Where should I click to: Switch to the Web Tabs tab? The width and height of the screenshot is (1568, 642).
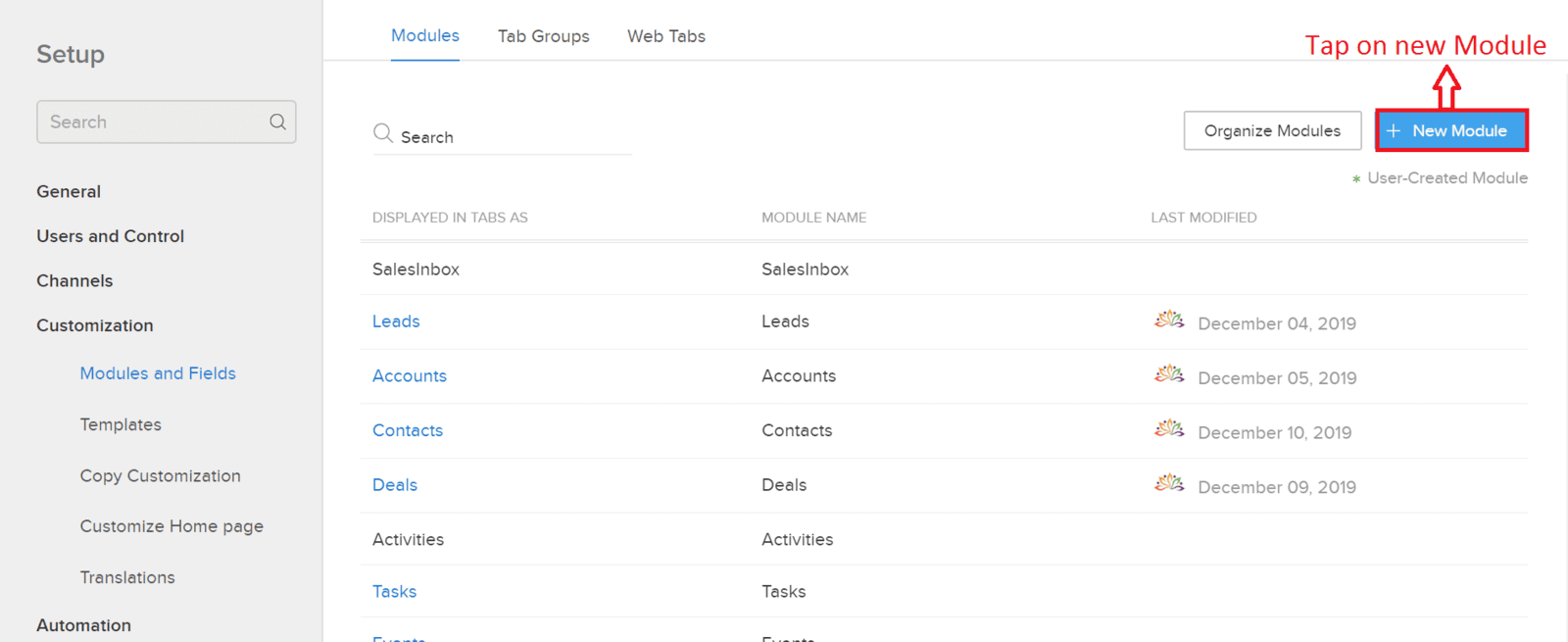click(x=666, y=36)
